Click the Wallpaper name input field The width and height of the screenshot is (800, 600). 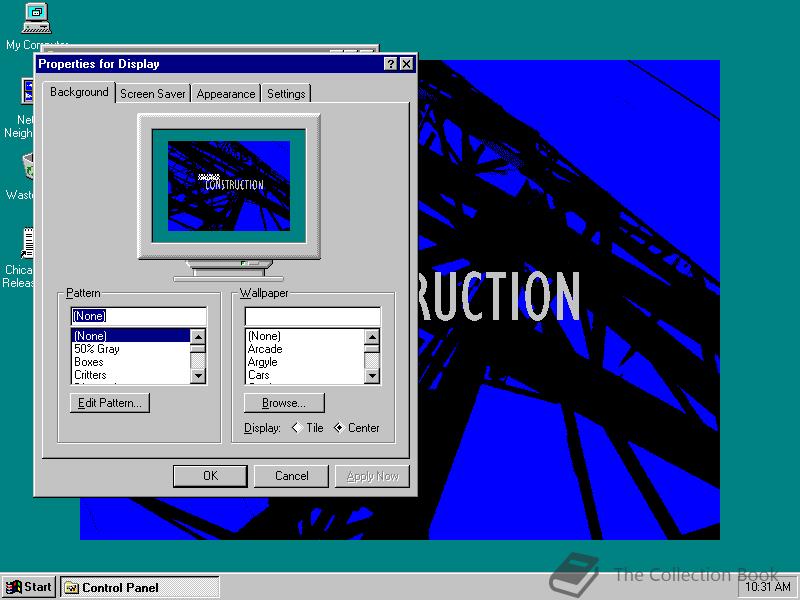point(313,316)
